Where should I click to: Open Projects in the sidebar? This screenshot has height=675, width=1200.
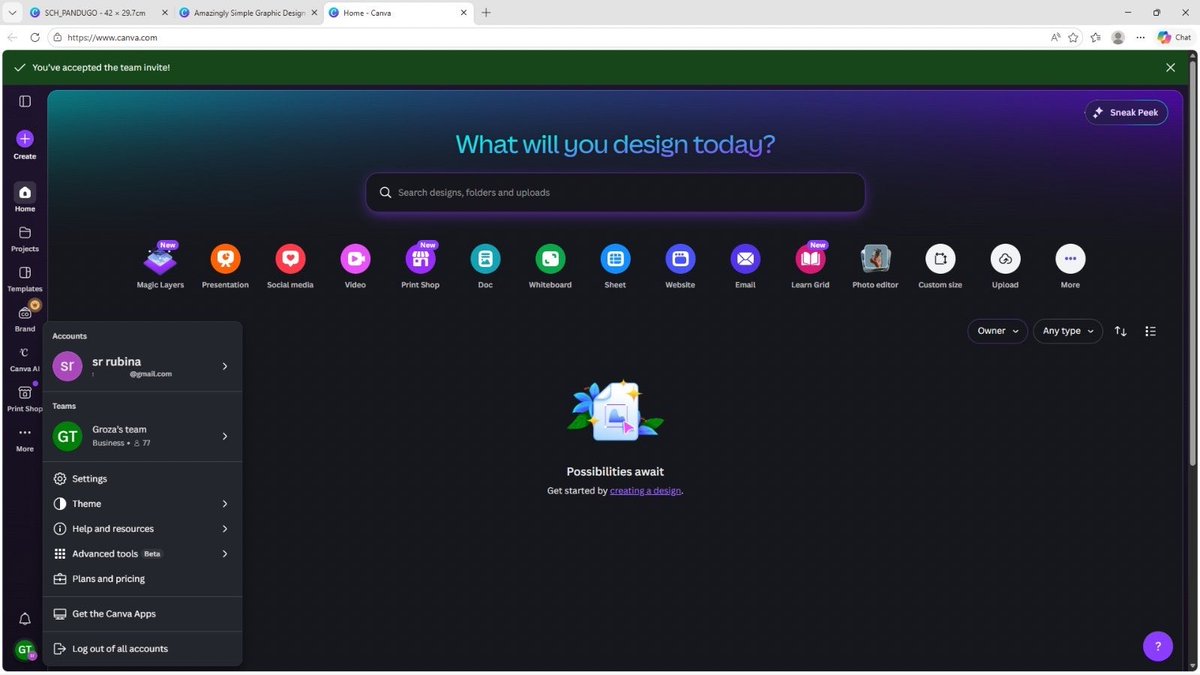[25, 239]
